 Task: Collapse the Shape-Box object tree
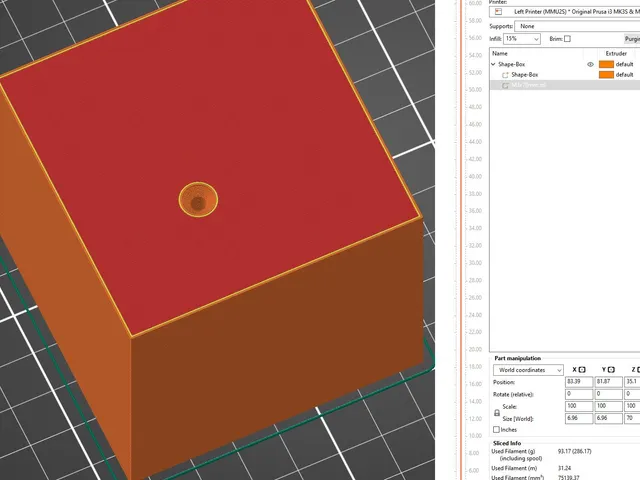[x=493, y=64]
